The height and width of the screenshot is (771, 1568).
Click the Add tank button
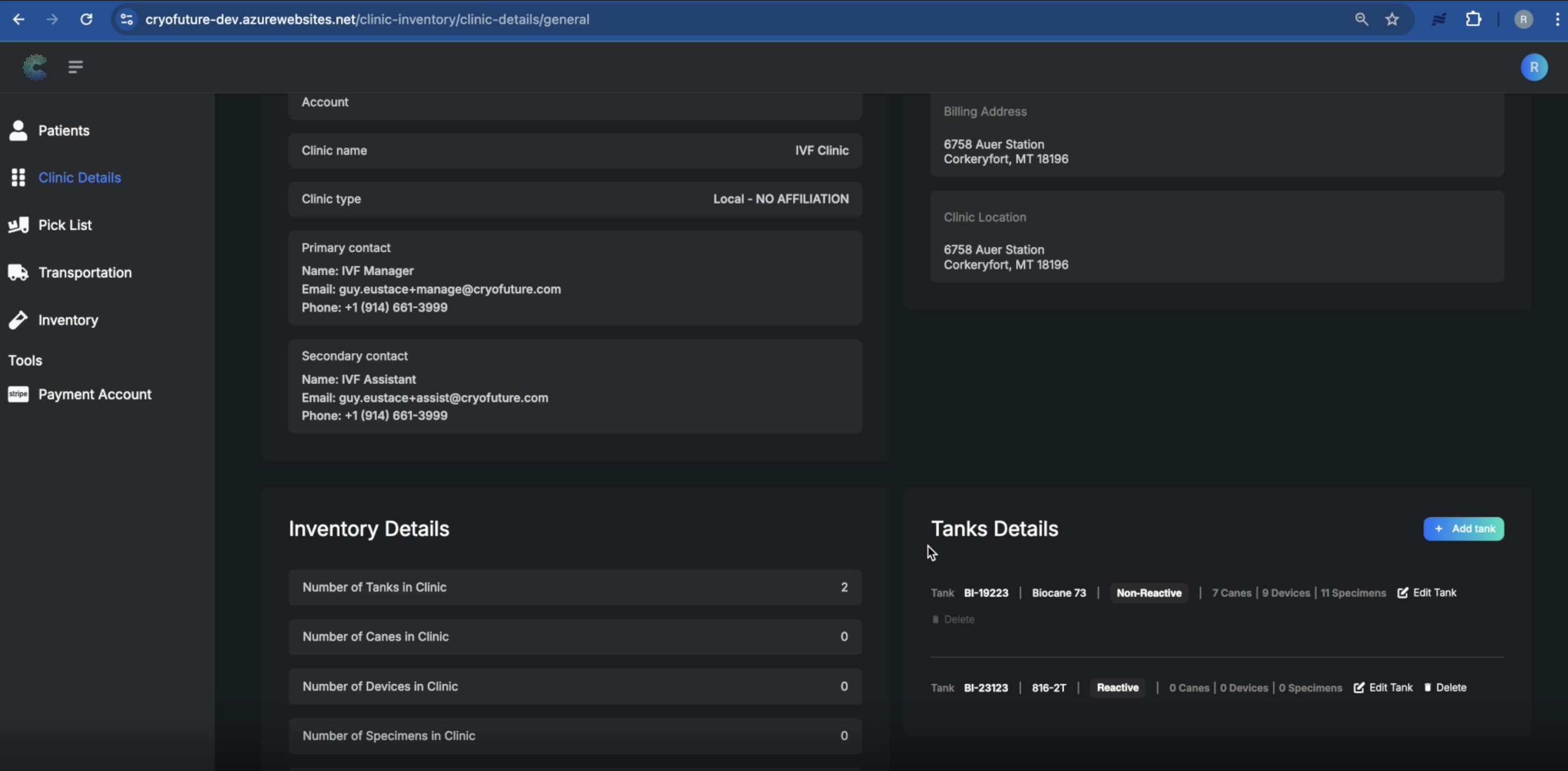pos(1463,529)
